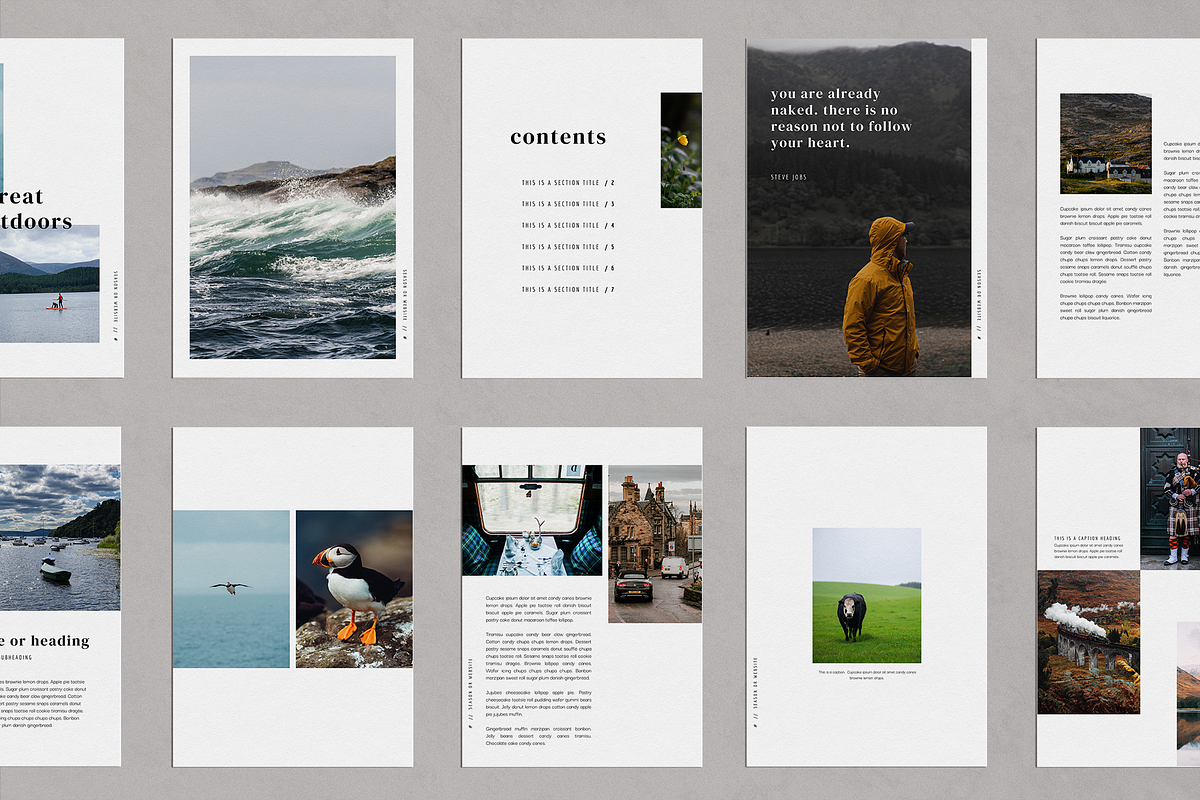
Task: Select the paddleboarder on lake photo
Action: [x=50, y=284]
